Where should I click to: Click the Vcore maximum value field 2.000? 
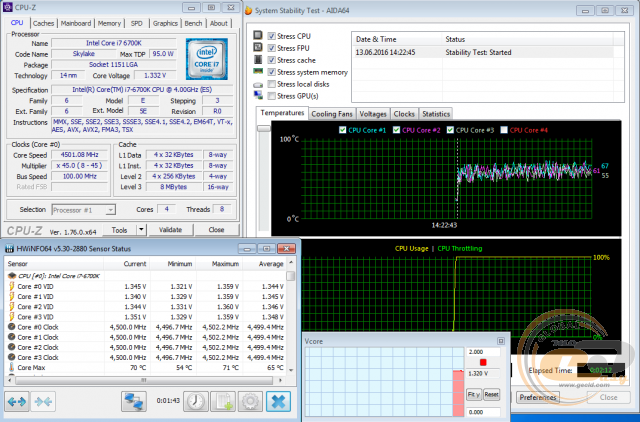click(x=483, y=351)
